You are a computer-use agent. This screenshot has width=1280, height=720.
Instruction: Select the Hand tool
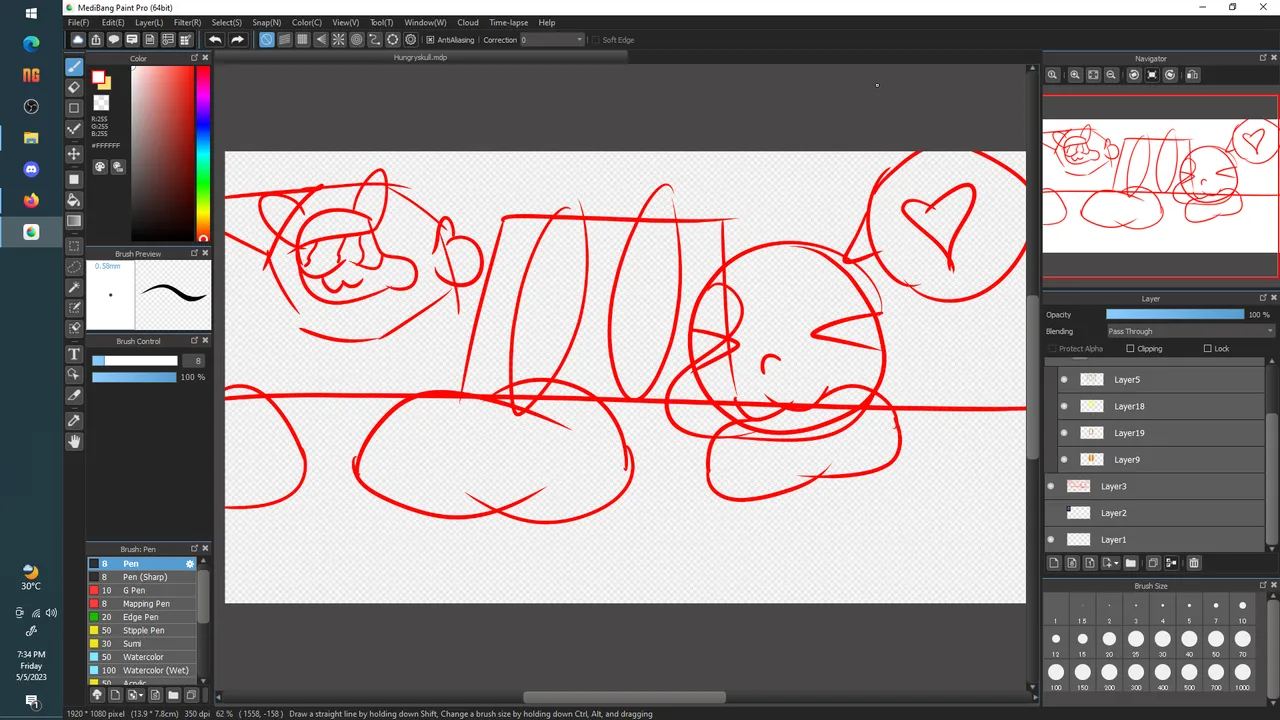pos(74,441)
